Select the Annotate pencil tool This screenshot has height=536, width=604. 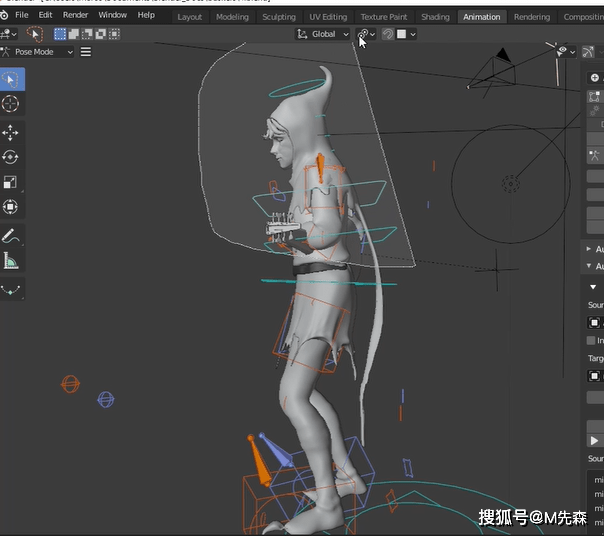point(10,235)
